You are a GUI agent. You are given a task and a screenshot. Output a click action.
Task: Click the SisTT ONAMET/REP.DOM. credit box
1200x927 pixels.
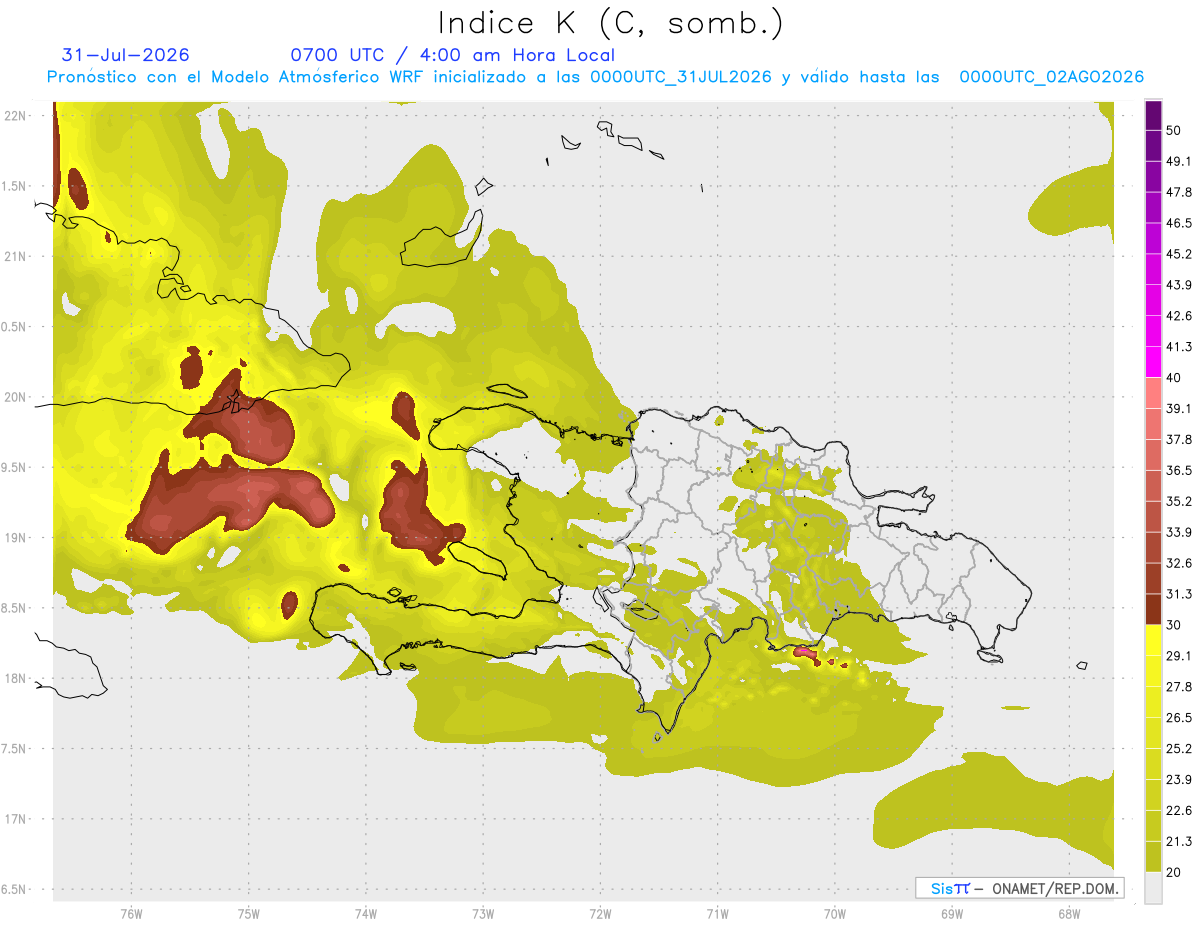pyautogui.click(x=1019, y=888)
